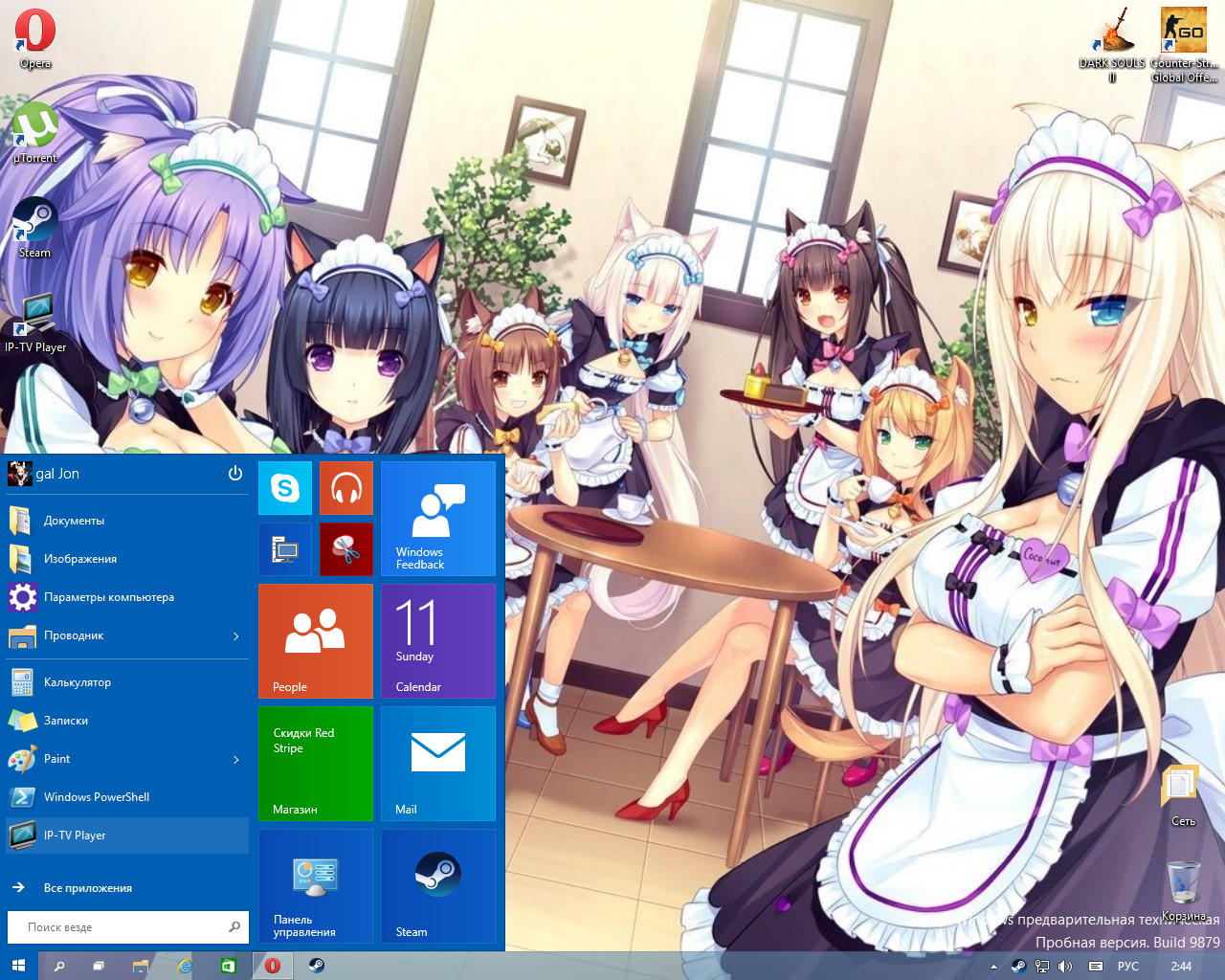
Task: Expand the Проводник jump list arrow
Action: pyautogui.click(x=236, y=636)
